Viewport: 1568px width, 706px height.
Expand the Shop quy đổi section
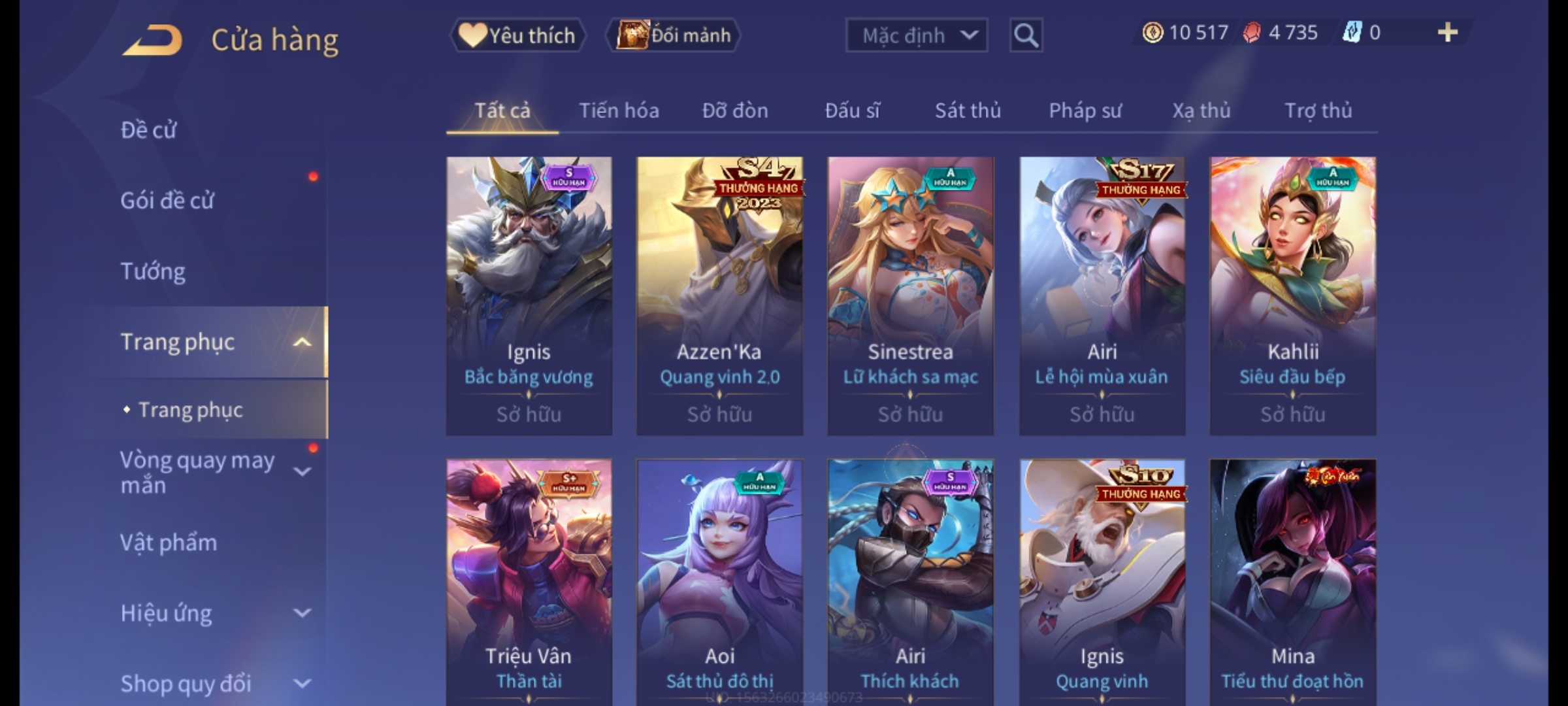(302, 684)
